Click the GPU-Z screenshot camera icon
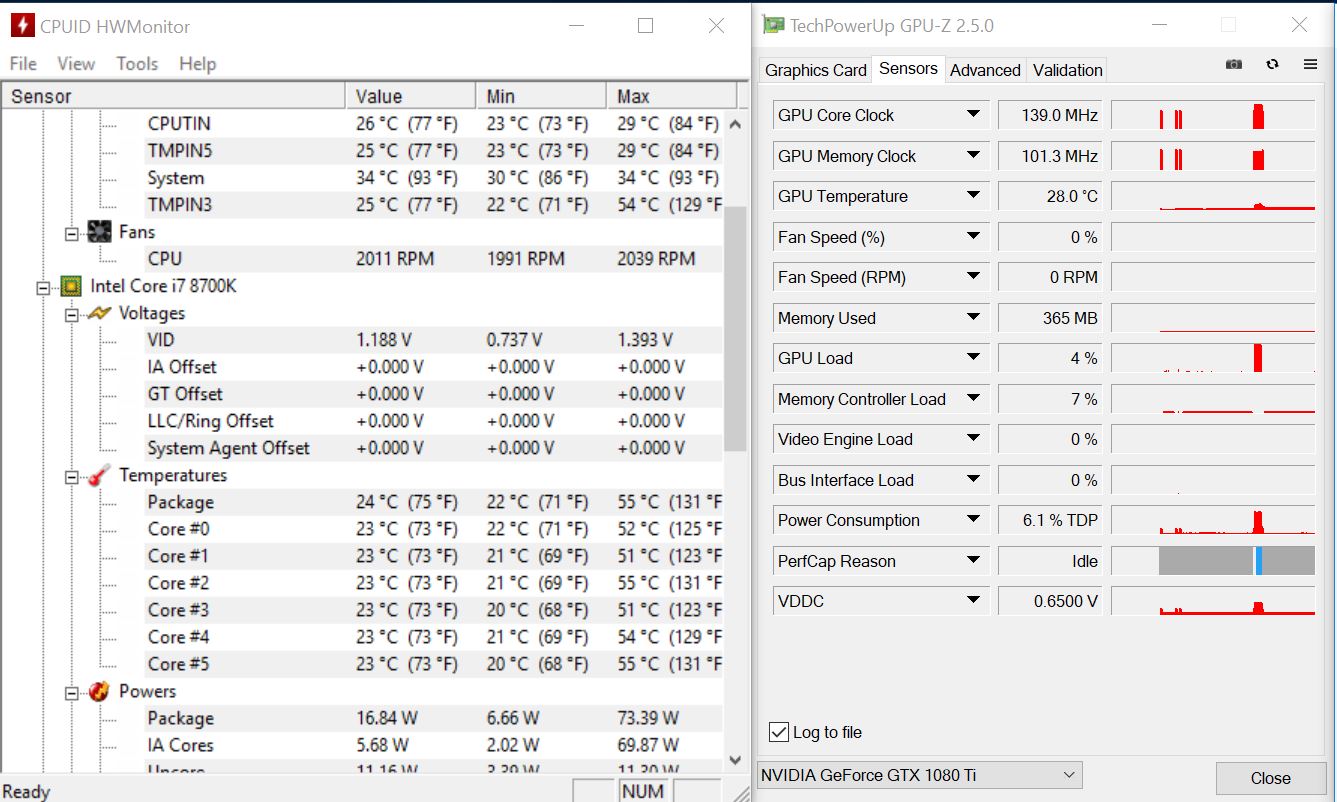Image resolution: width=1337 pixels, height=802 pixels. pyautogui.click(x=1234, y=64)
